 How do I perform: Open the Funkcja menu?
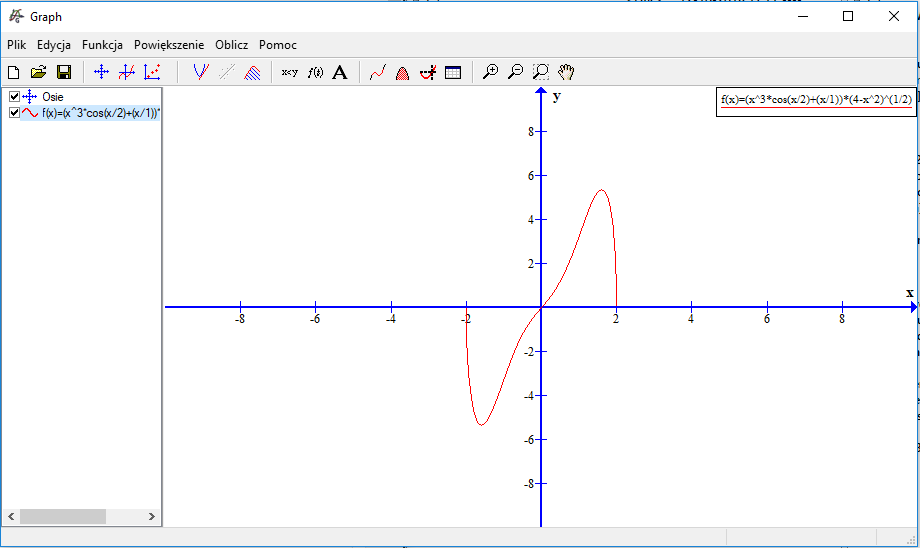(102, 45)
